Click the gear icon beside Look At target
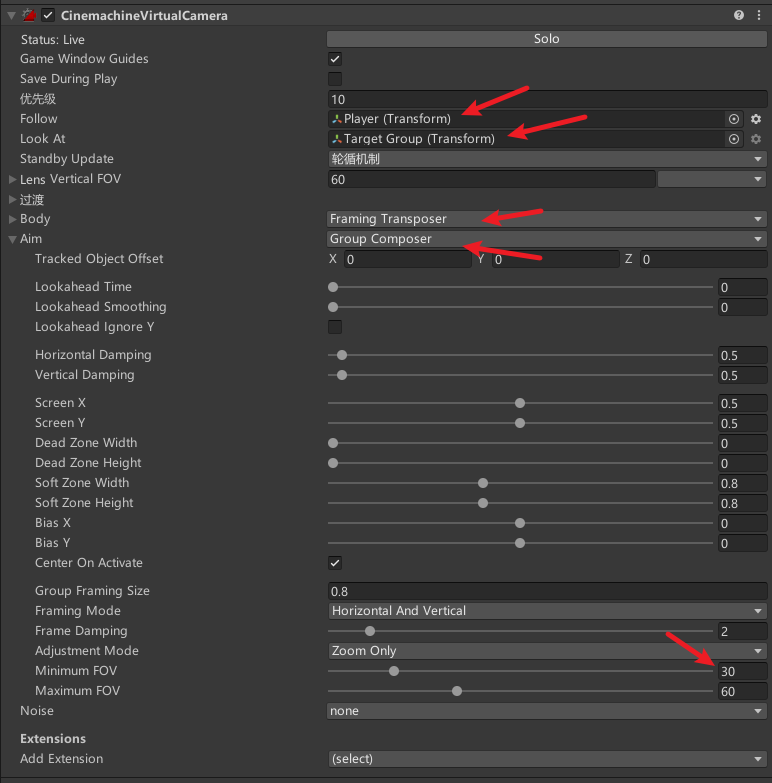The height and width of the screenshot is (783, 772). tap(756, 139)
